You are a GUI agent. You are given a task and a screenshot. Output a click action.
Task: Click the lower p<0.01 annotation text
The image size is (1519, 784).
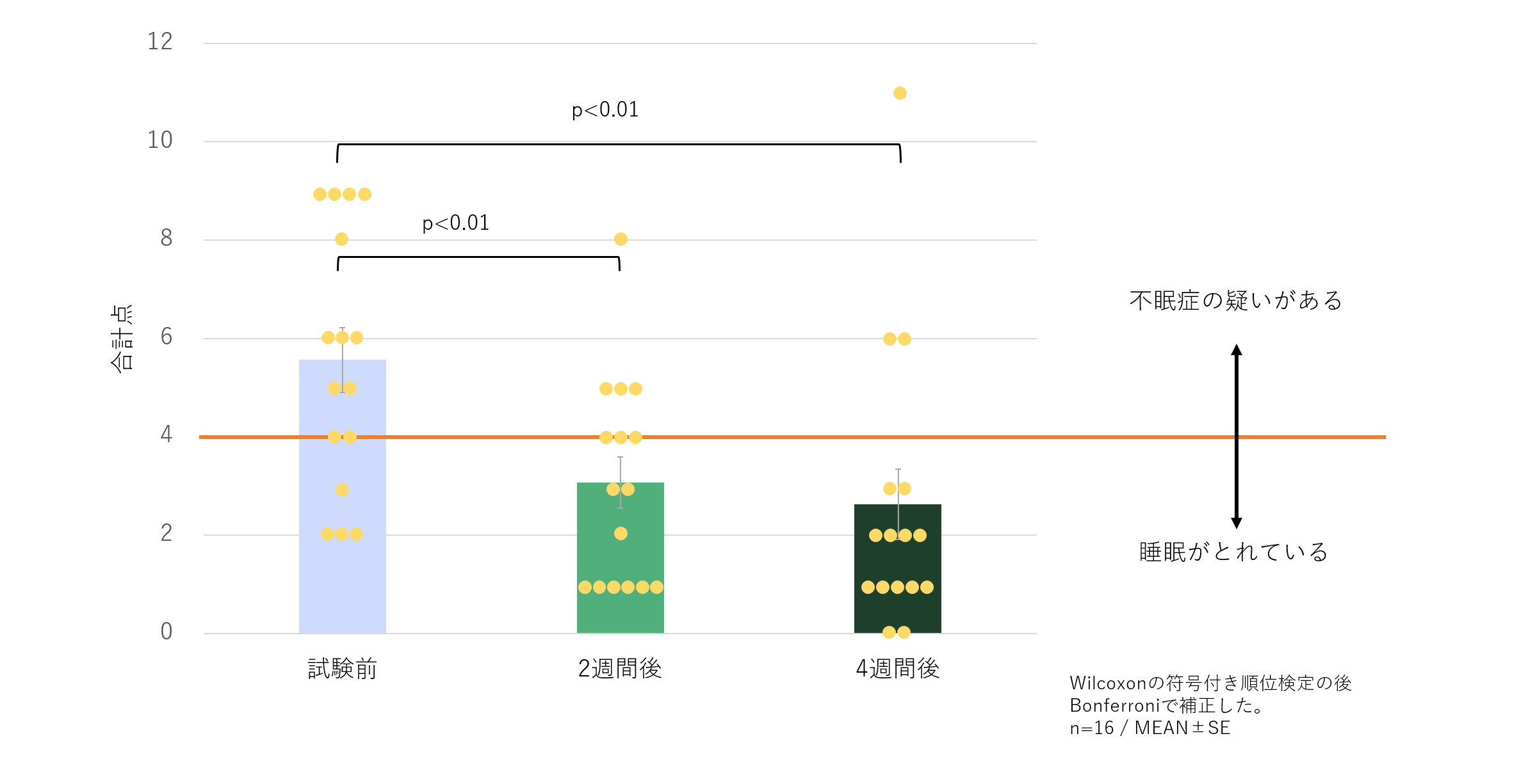455,223
